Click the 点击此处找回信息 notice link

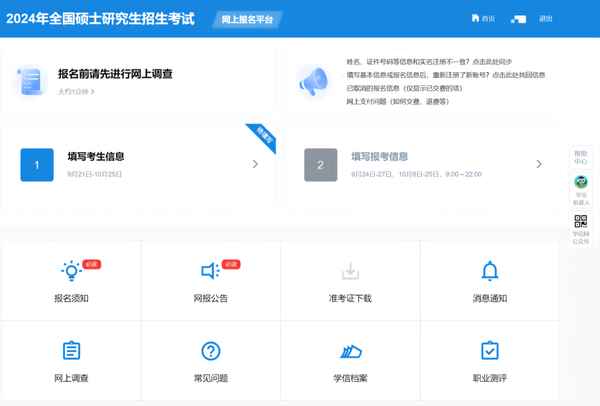(x=518, y=75)
